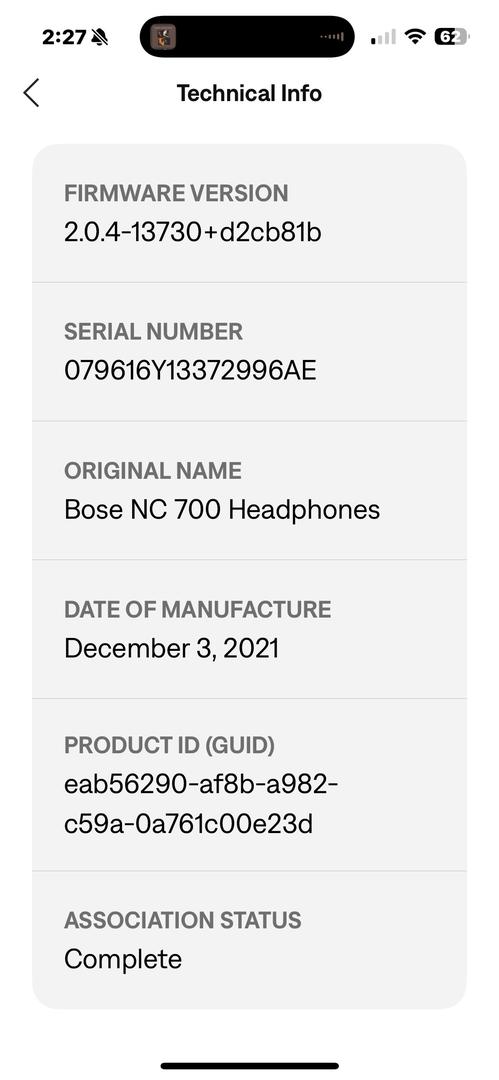
Task: Select firmware value 2.0.4-13730+d2cb81b
Action: [x=193, y=233]
